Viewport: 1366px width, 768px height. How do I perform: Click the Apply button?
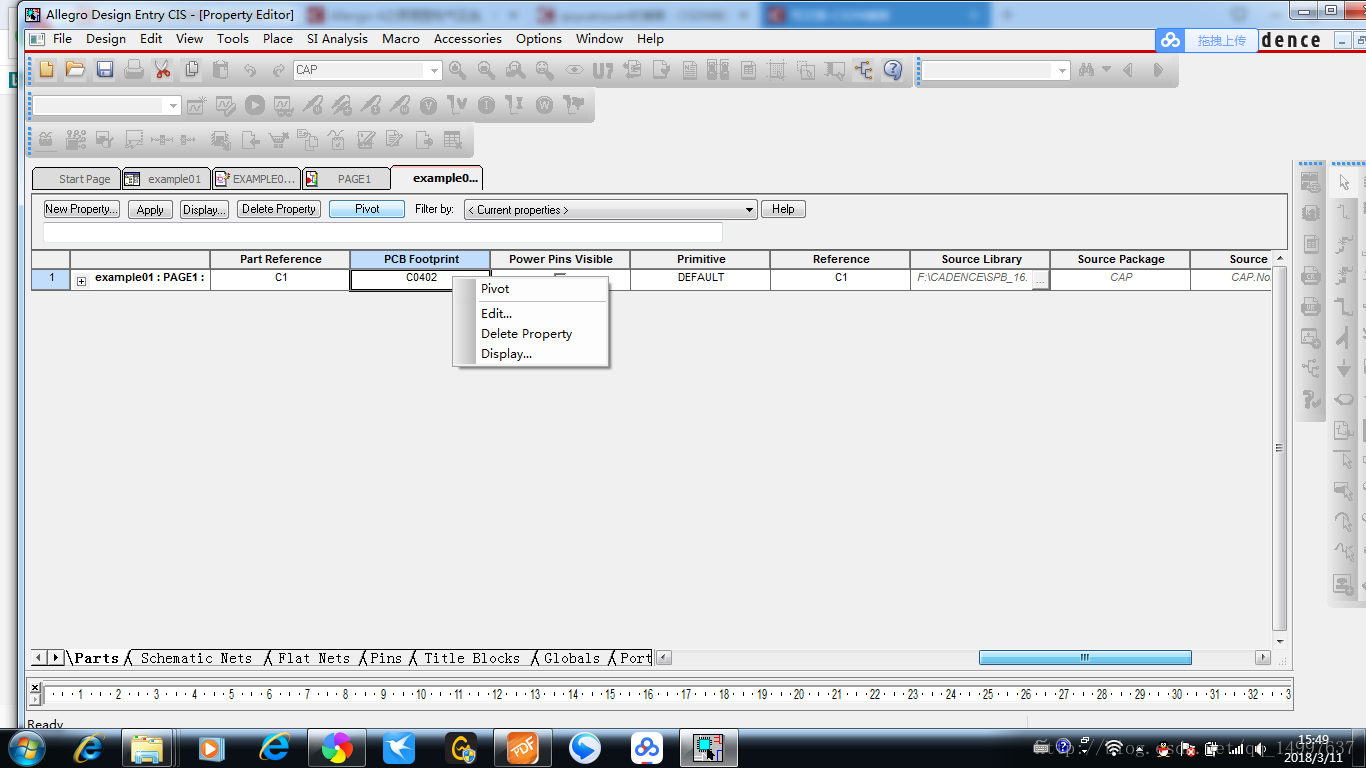150,209
